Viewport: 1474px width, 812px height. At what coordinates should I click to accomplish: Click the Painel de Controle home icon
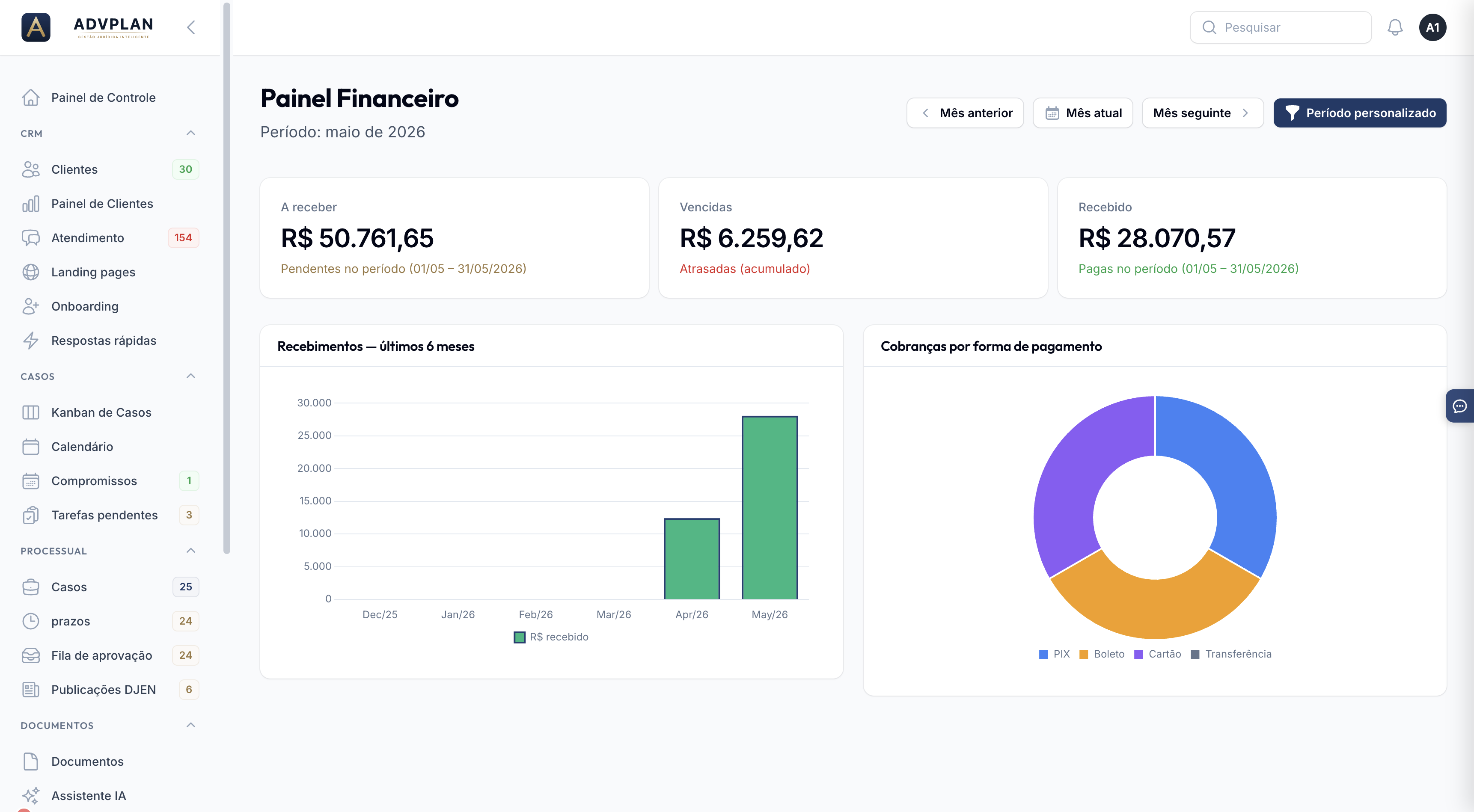coord(31,98)
